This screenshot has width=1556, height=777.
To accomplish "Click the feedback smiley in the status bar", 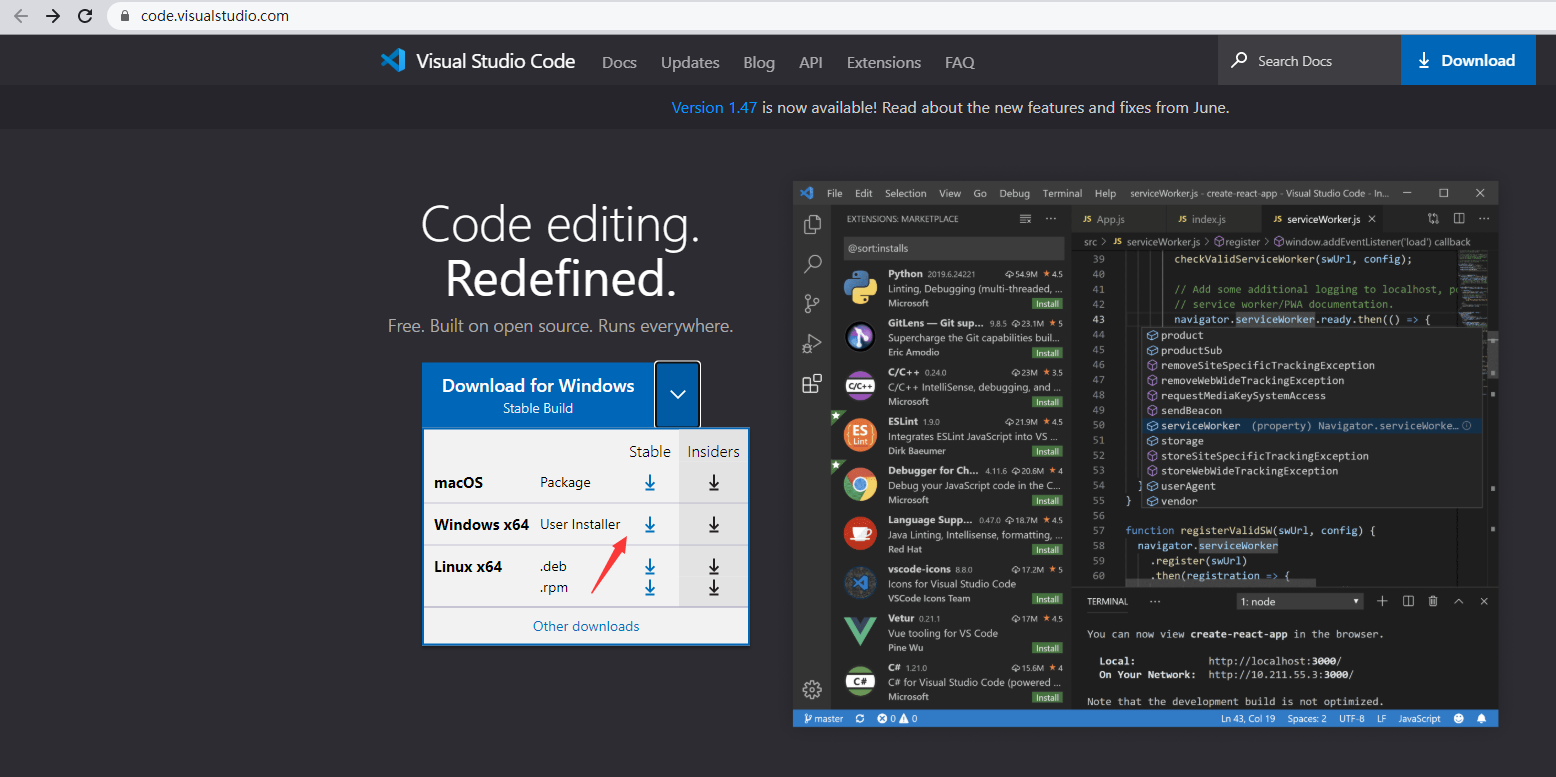I will point(1459,719).
